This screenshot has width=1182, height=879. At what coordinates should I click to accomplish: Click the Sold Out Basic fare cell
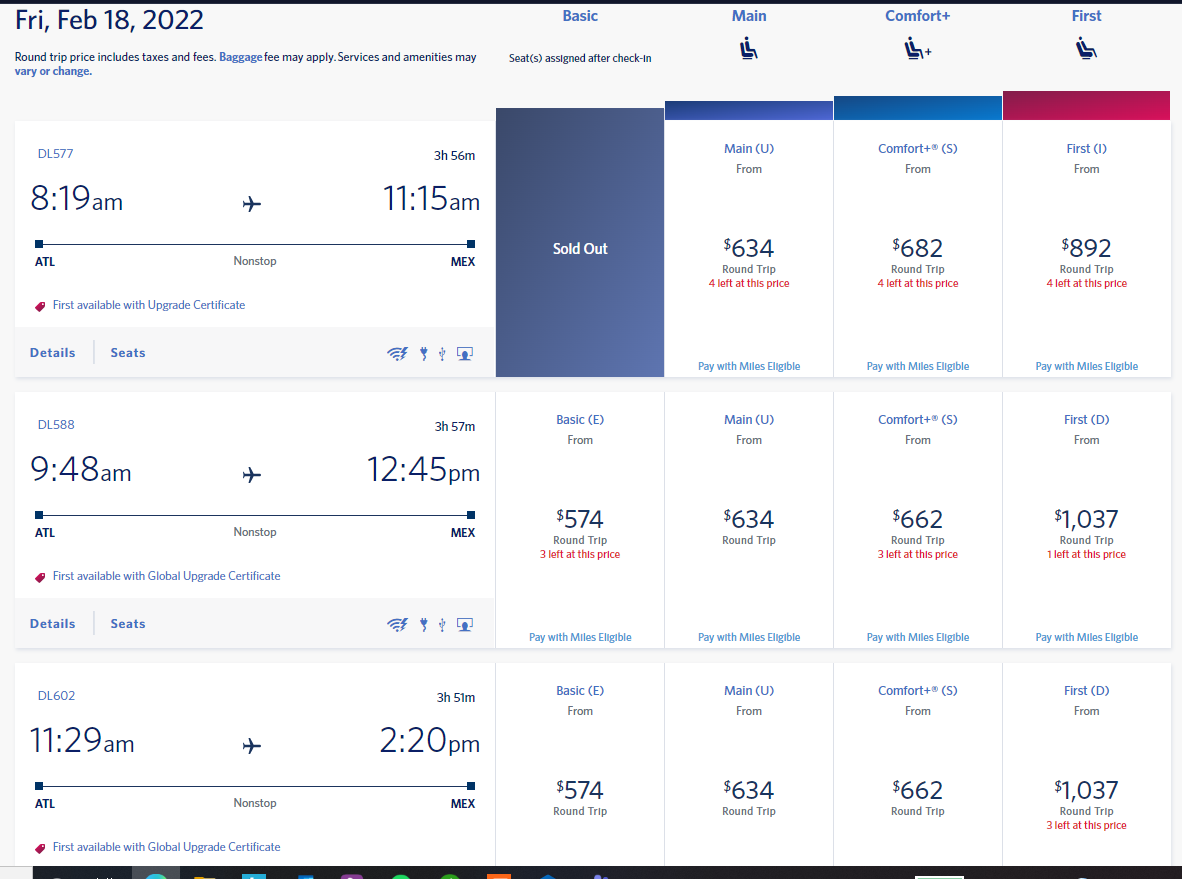[580, 248]
